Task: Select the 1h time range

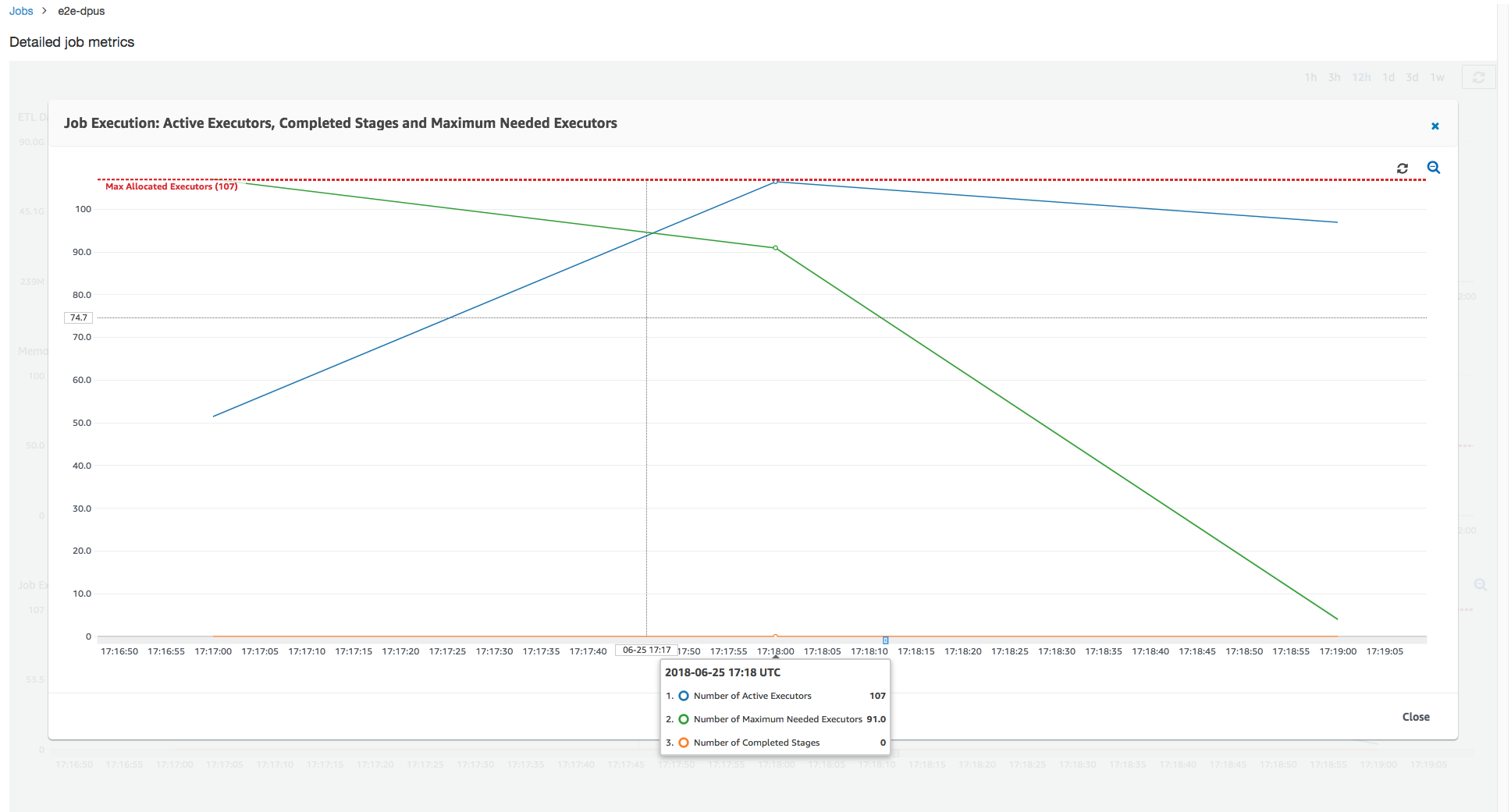Action: [x=1310, y=77]
